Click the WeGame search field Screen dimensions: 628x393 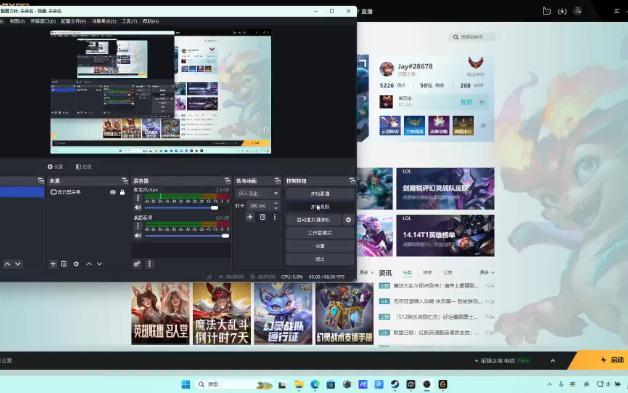coord(472,37)
